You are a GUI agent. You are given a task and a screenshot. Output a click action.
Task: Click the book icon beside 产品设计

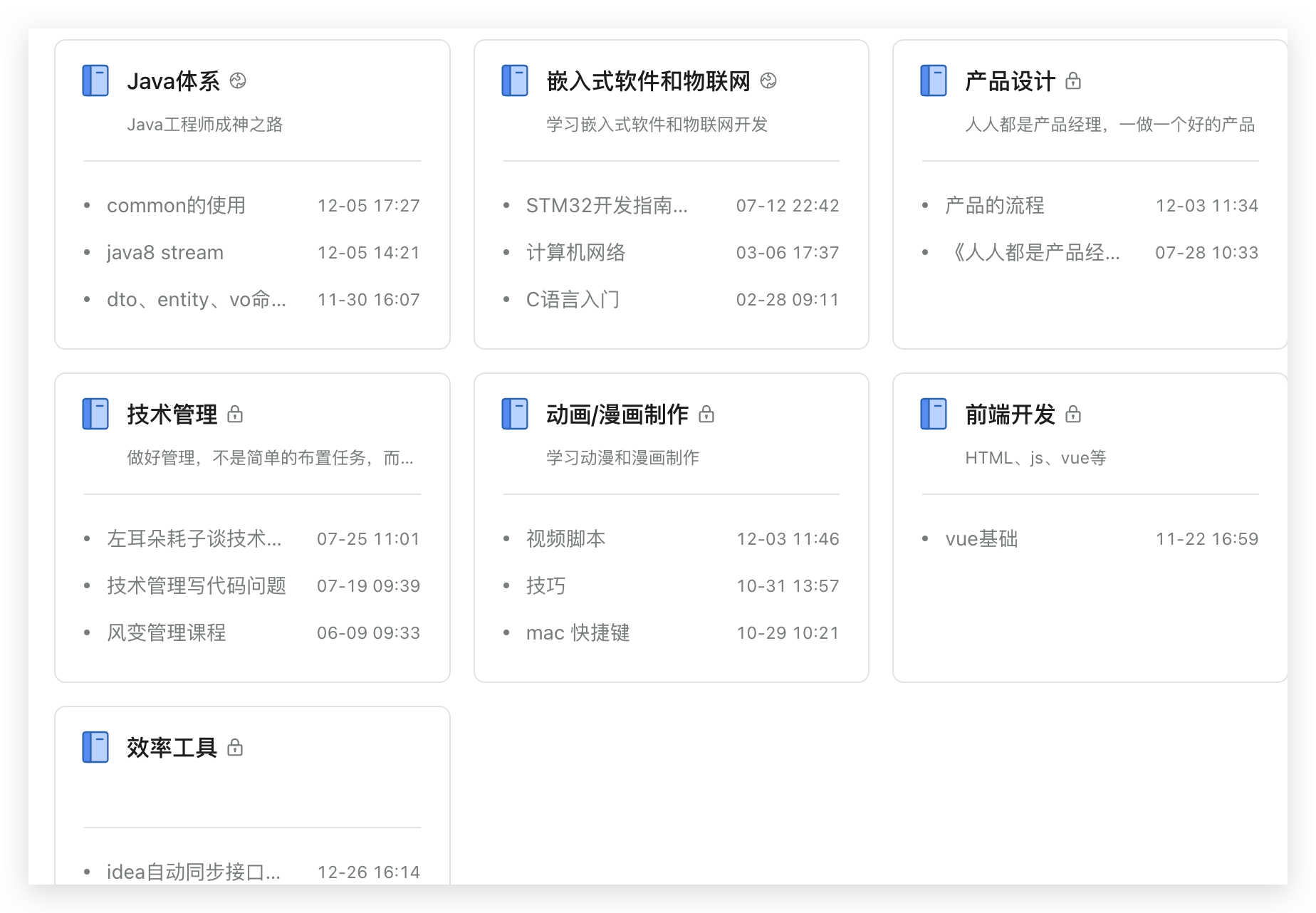(x=934, y=80)
